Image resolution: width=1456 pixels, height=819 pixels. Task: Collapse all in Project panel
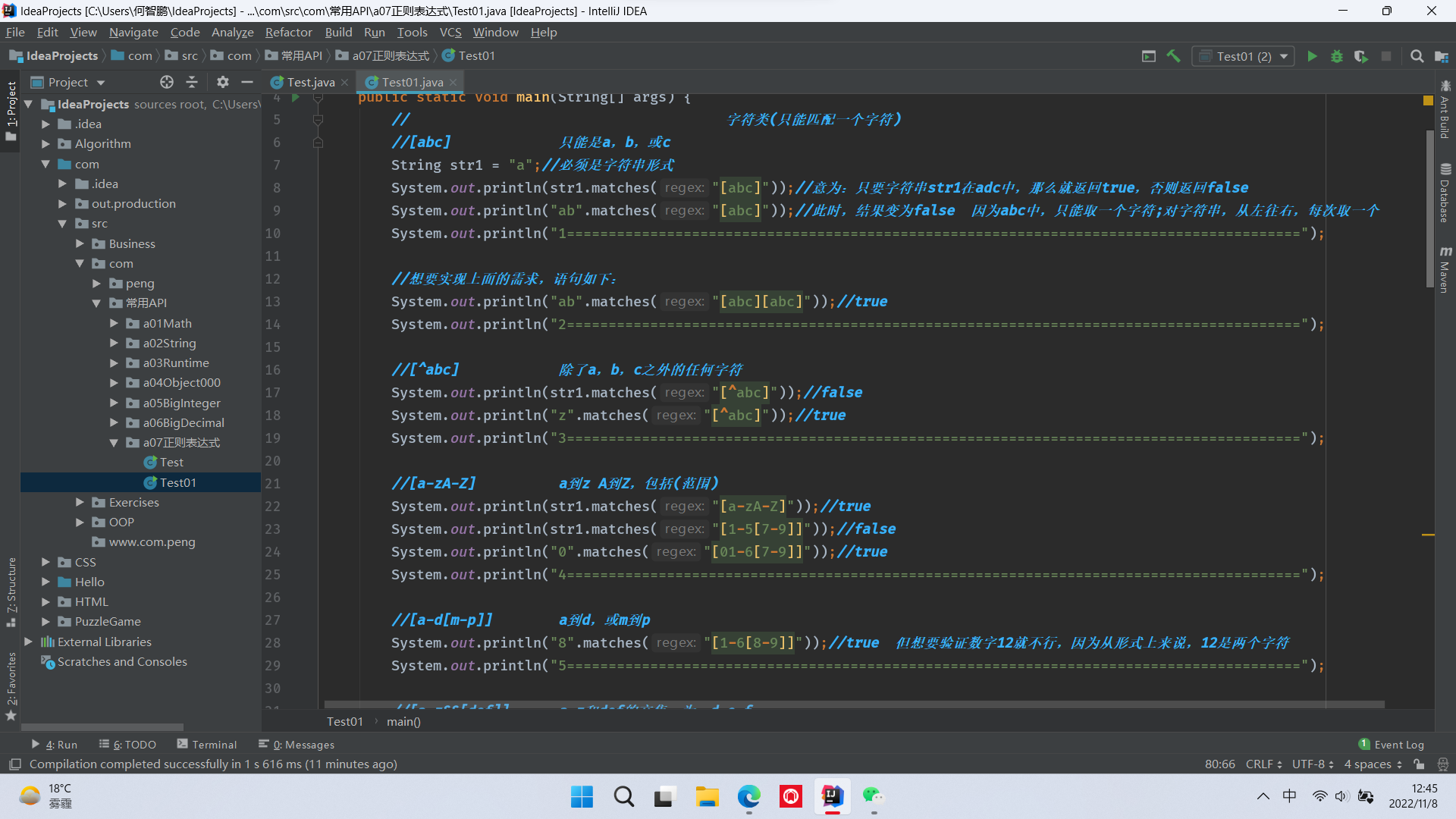click(x=192, y=82)
